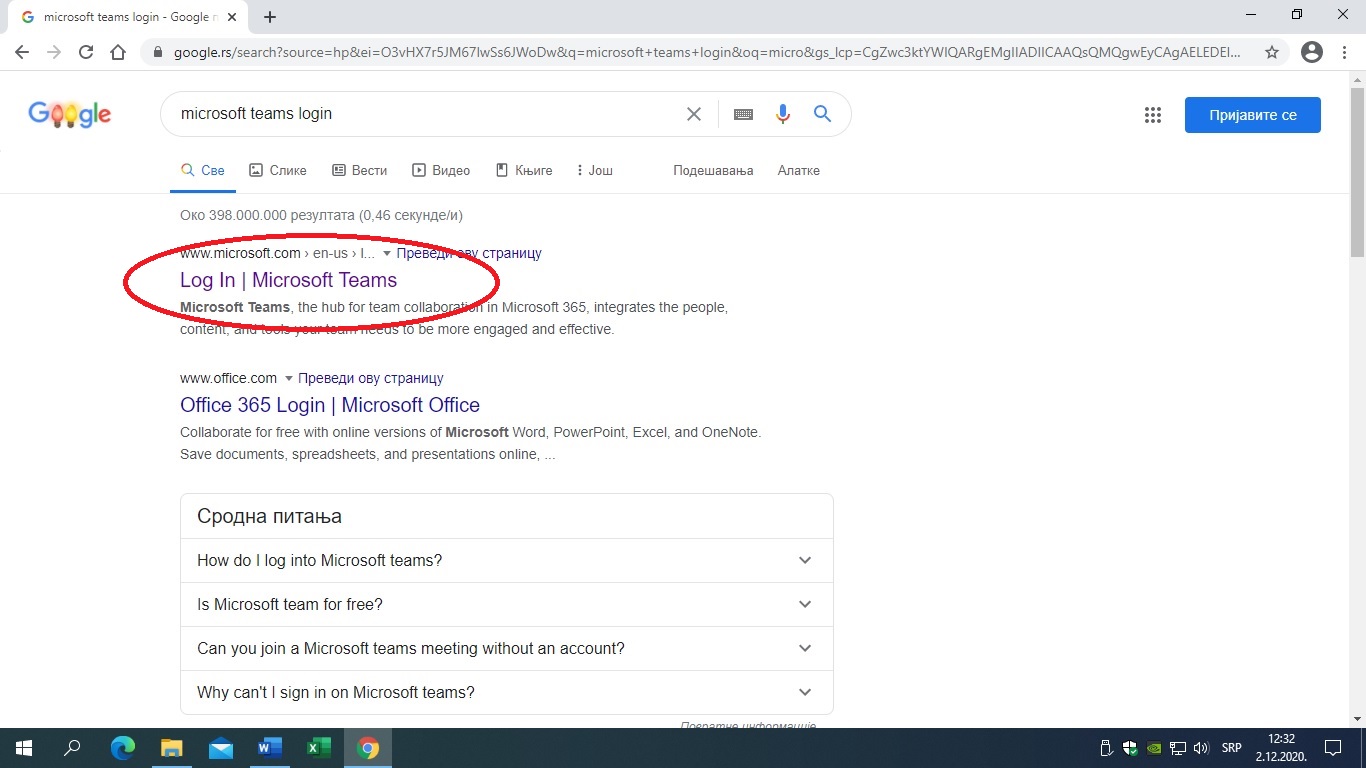This screenshot has width=1366, height=768.
Task: Open the Још more menu
Action: point(595,171)
